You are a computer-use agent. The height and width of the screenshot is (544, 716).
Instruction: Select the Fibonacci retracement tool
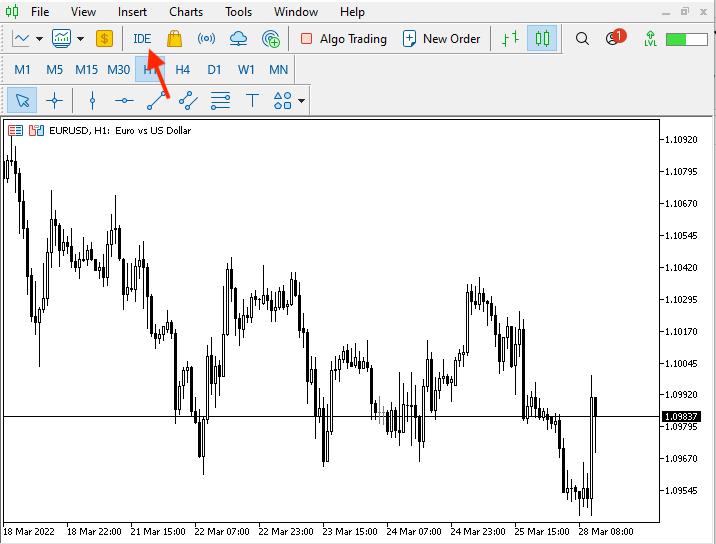pos(220,100)
